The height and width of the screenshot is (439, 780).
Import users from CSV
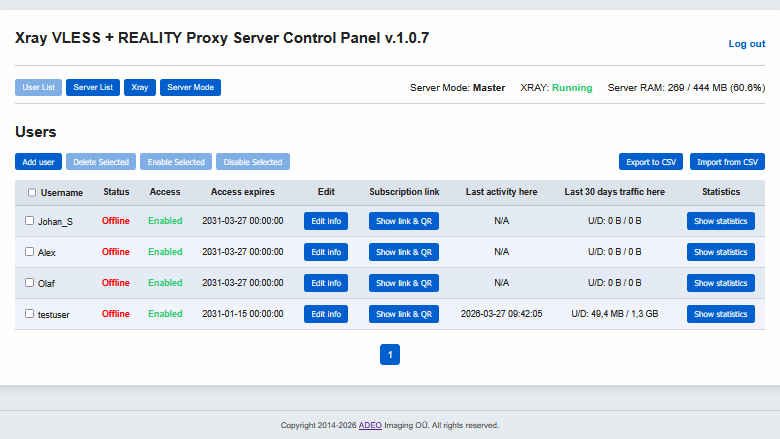(x=727, y=162)
